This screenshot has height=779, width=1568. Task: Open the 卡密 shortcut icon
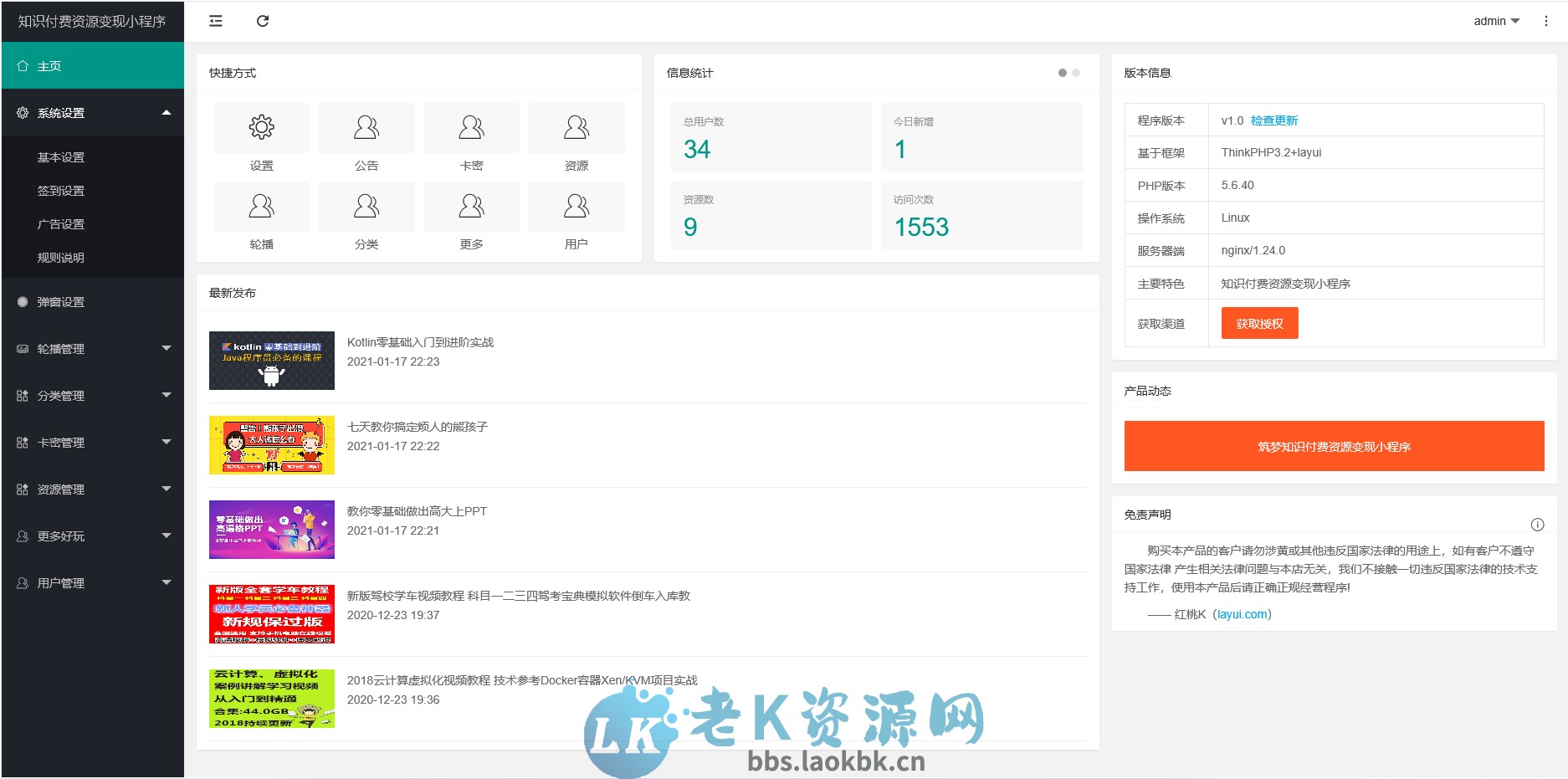tap(471, 127)
